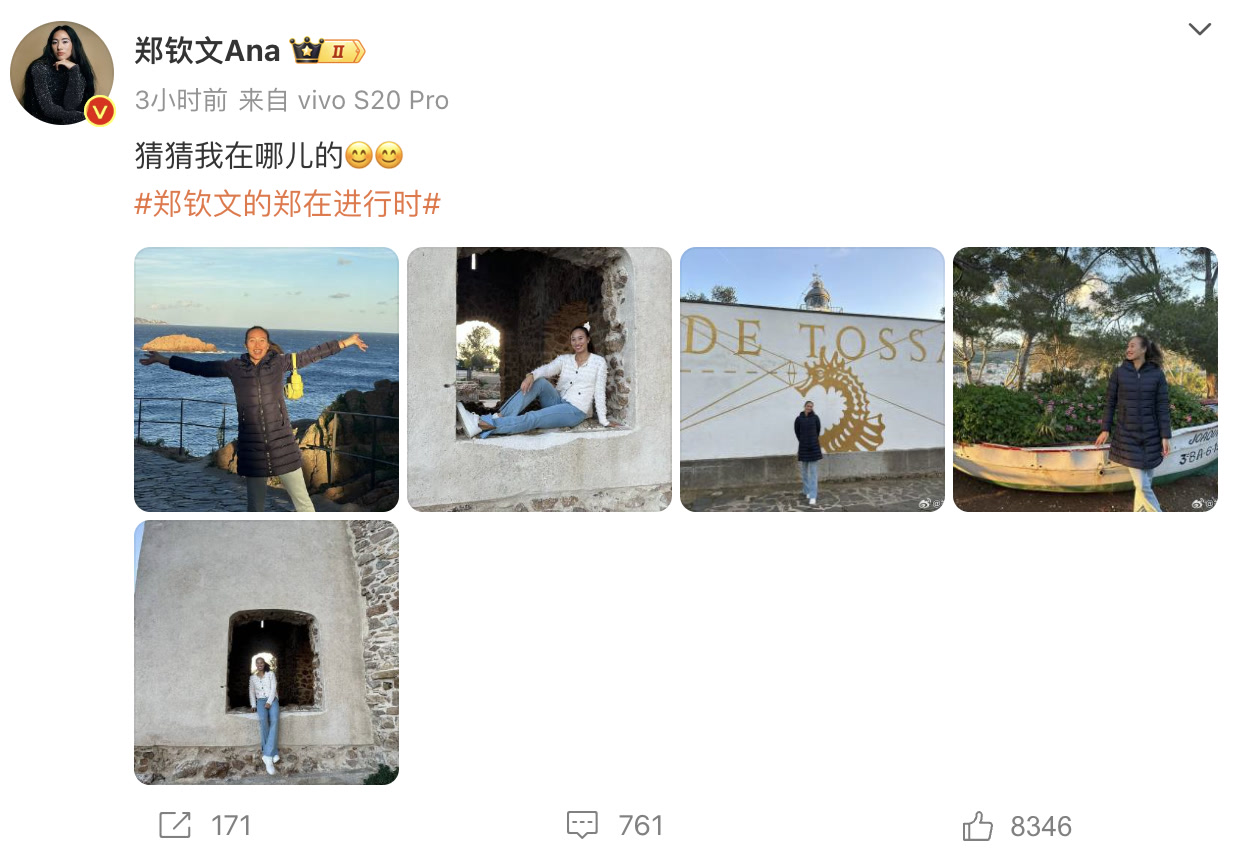Viewport: 1234px width, 858px height.
Task: Open the comments speech bubble icon
Action: pyautogui.click(x=582, y=825)
